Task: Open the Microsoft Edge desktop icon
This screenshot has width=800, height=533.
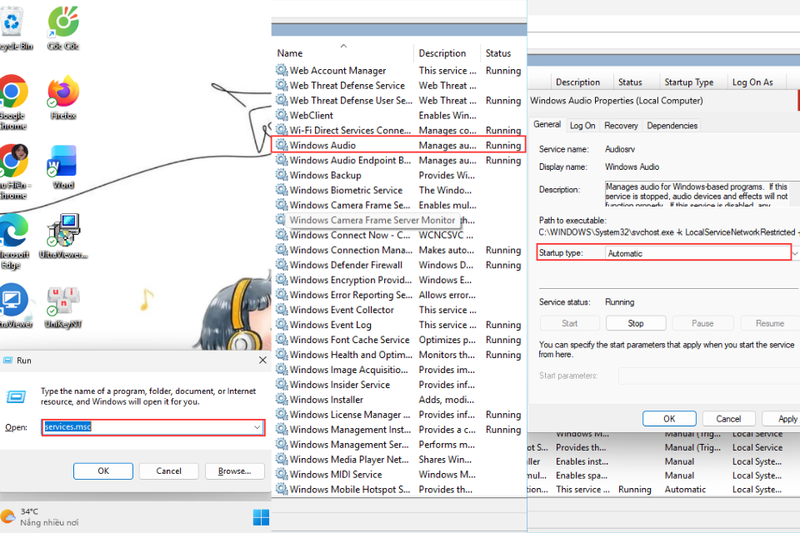Action: (13, 241)
